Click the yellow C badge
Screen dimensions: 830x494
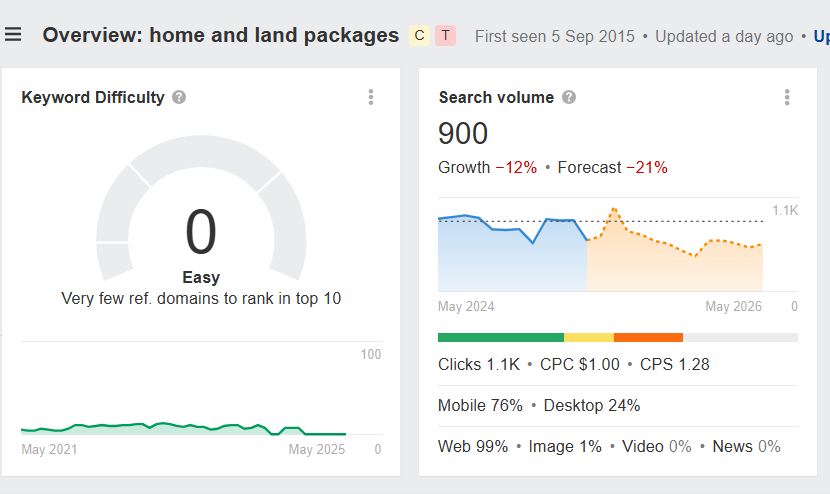[x=419, y=36]
